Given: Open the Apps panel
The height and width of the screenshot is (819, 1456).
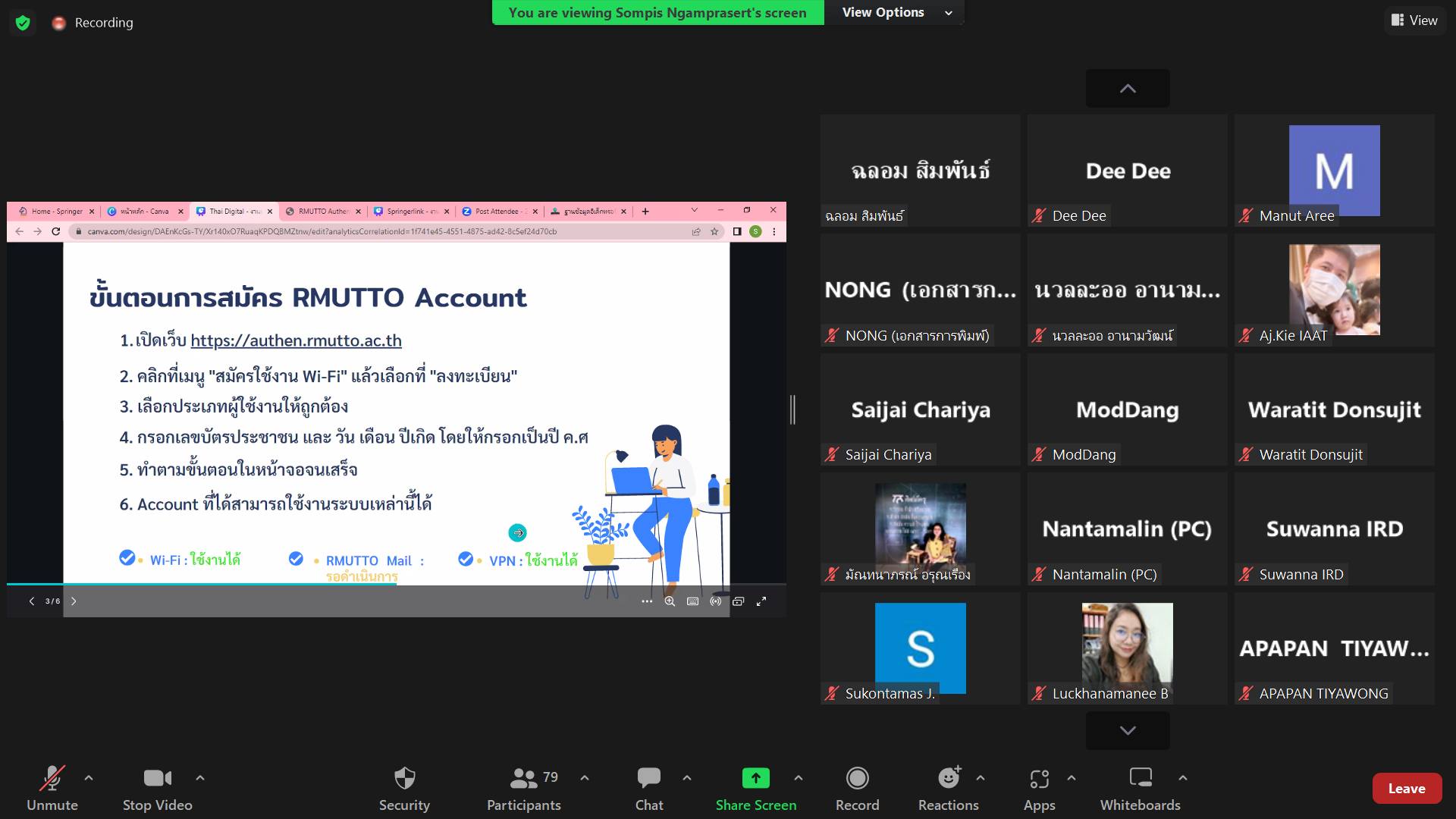Looking at the screenshot, I should click(x=1040, y=789).
